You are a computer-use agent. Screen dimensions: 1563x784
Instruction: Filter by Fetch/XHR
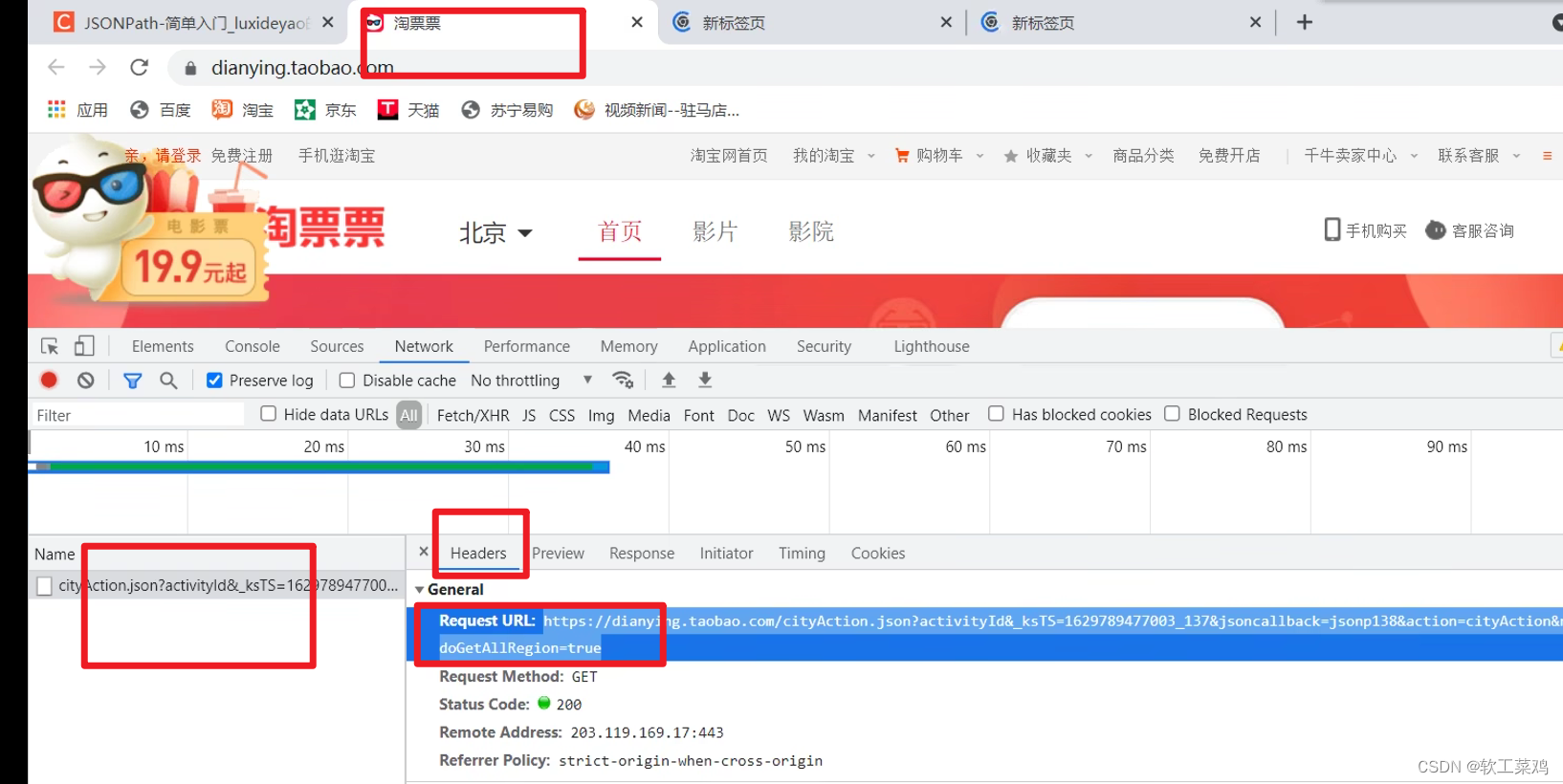[x=473, y=415]
